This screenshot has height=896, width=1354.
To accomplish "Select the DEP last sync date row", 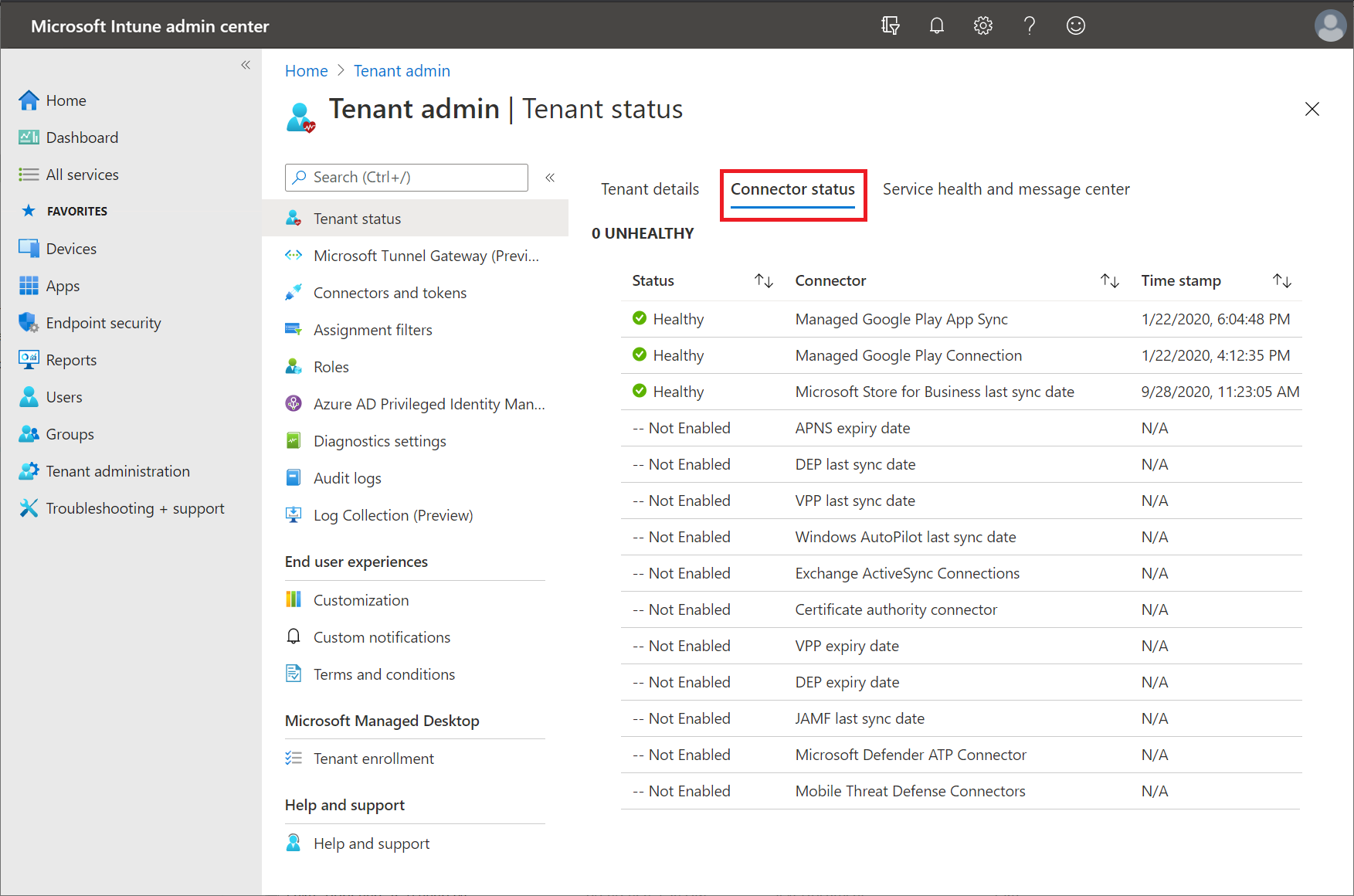I will pyautogui.click(x=962, y=464).
